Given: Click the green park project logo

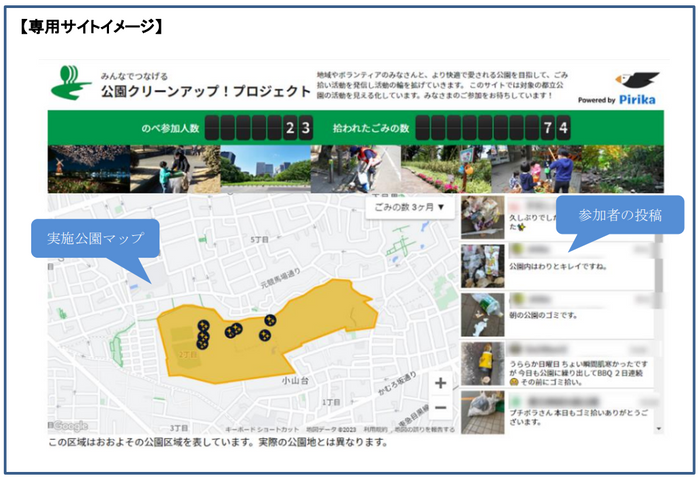Looking at the screenshot, I should (71, 83).
